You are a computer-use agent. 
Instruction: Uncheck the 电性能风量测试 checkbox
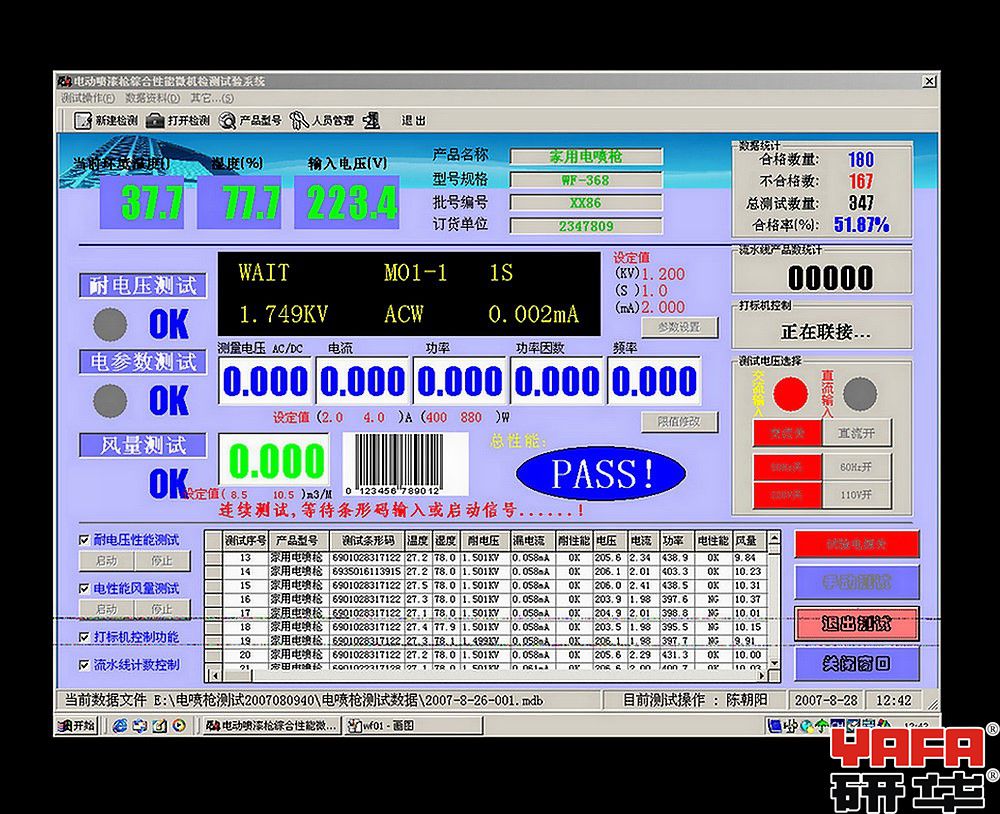coord(85,588)
